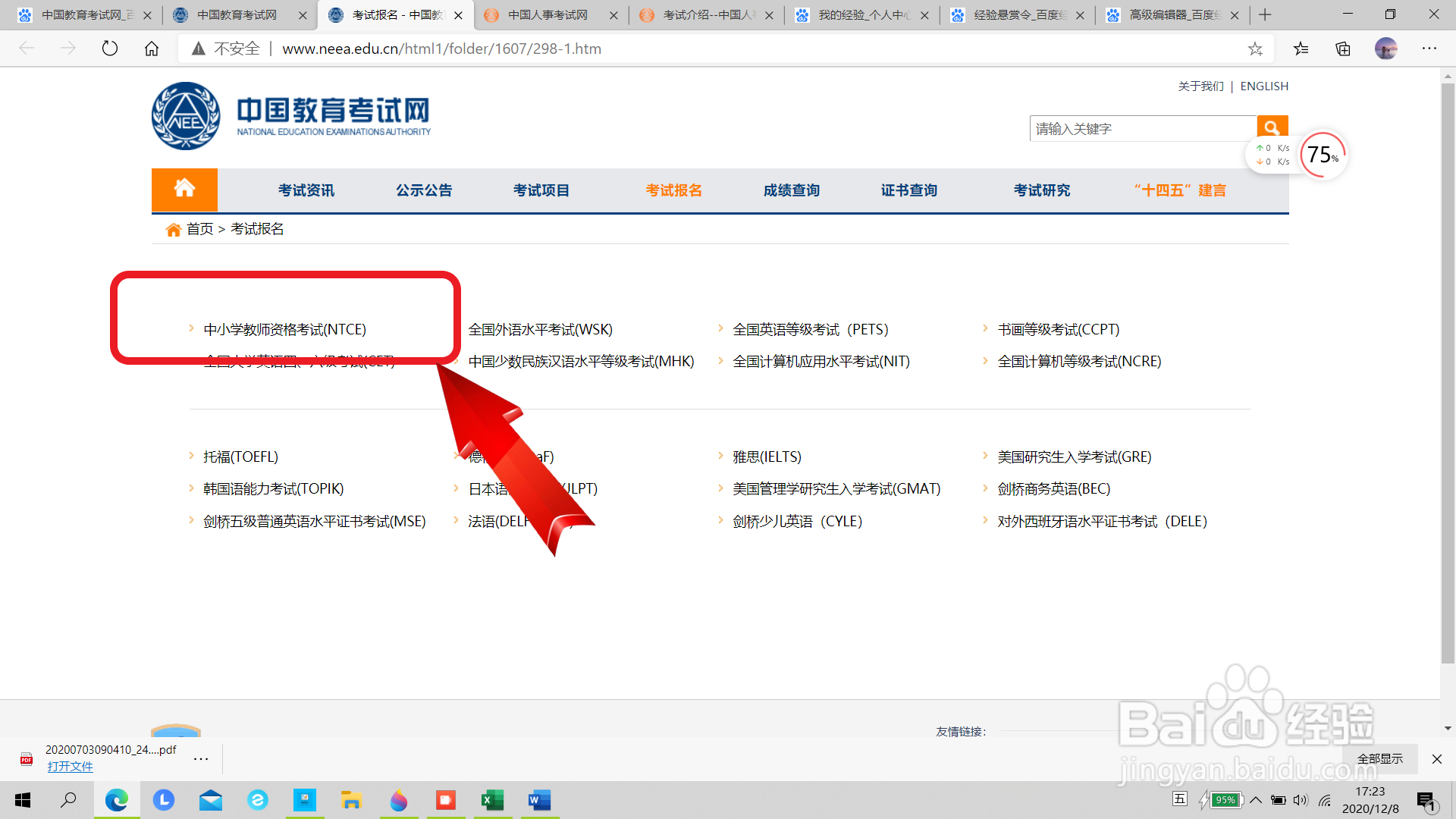Close the downloads bar
The height and width of the screenshot is (819, 1456).
point(1437,758)
